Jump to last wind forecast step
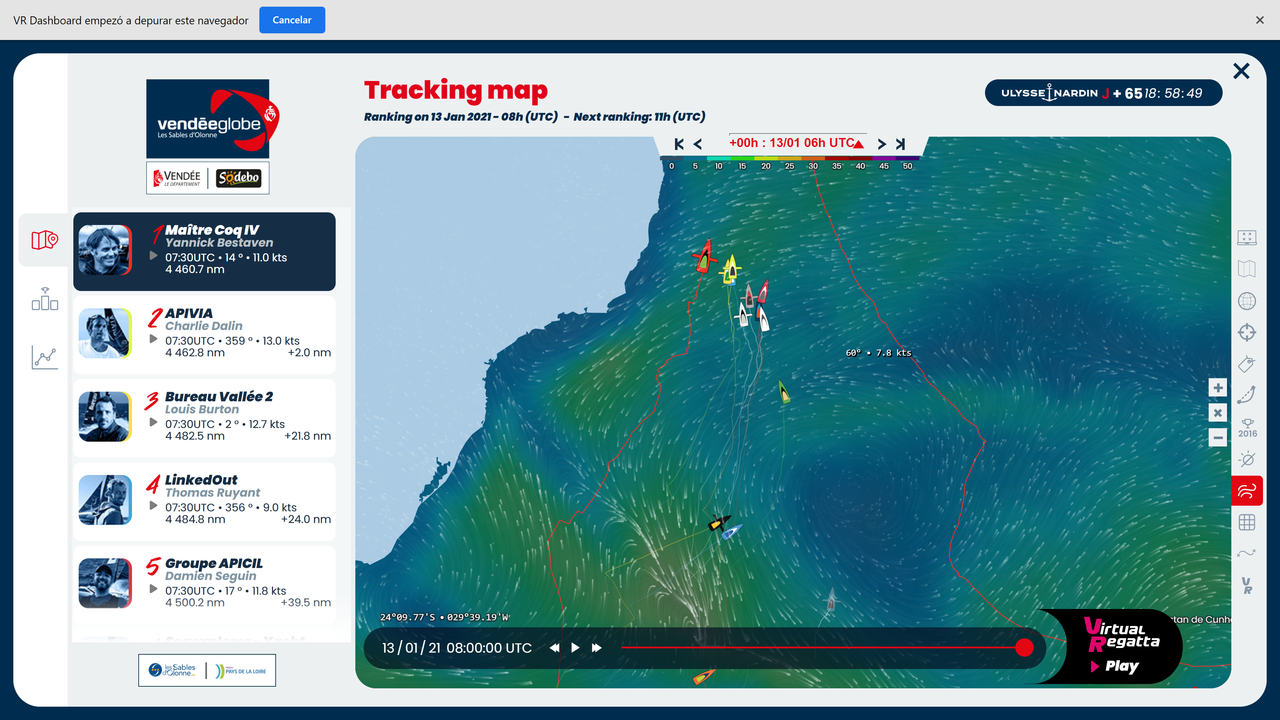The height and width of the screenshot is (720, 1280). (x=900, y=144)
